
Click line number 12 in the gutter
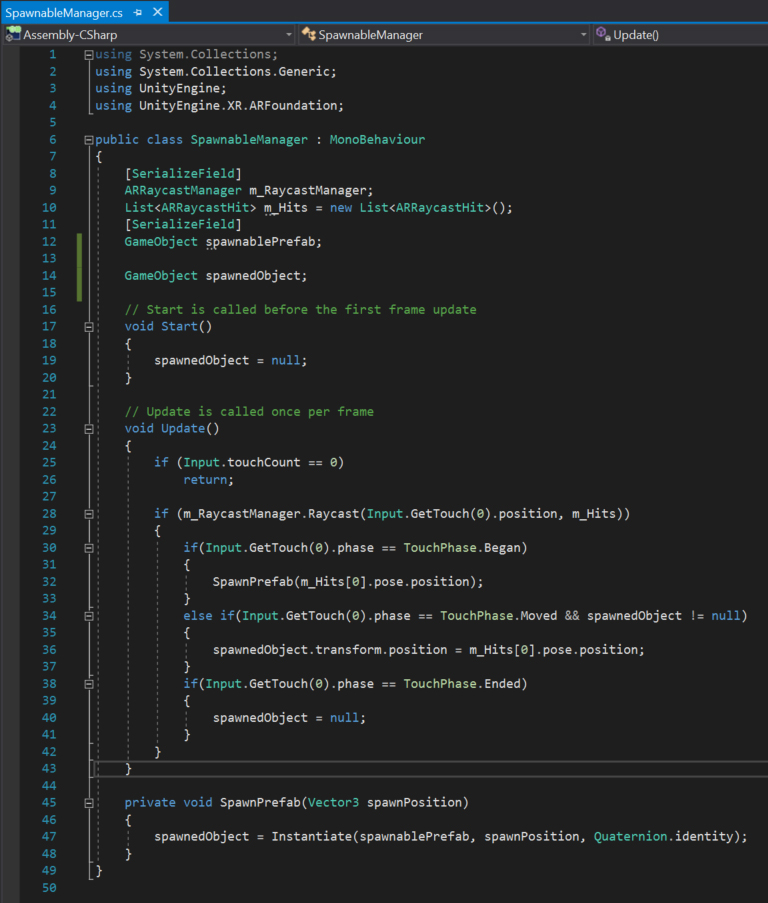49,242
